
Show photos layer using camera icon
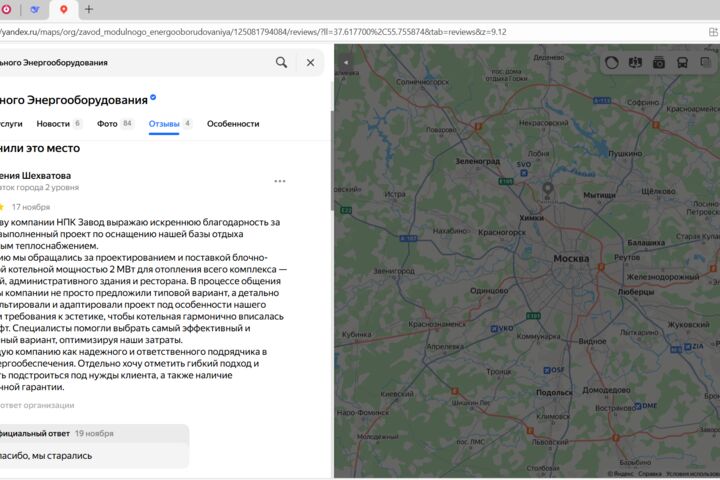[x=659, y=63]
